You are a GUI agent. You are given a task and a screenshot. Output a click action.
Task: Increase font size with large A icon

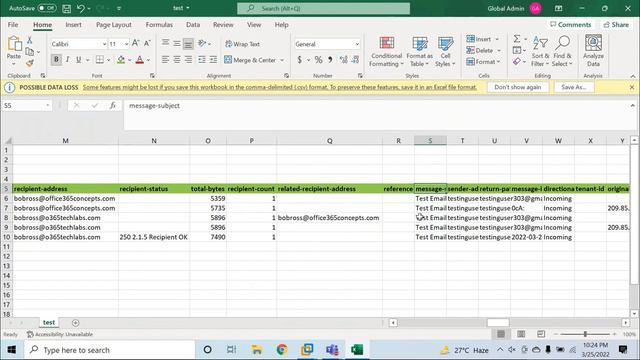click(x=136, y=43)
